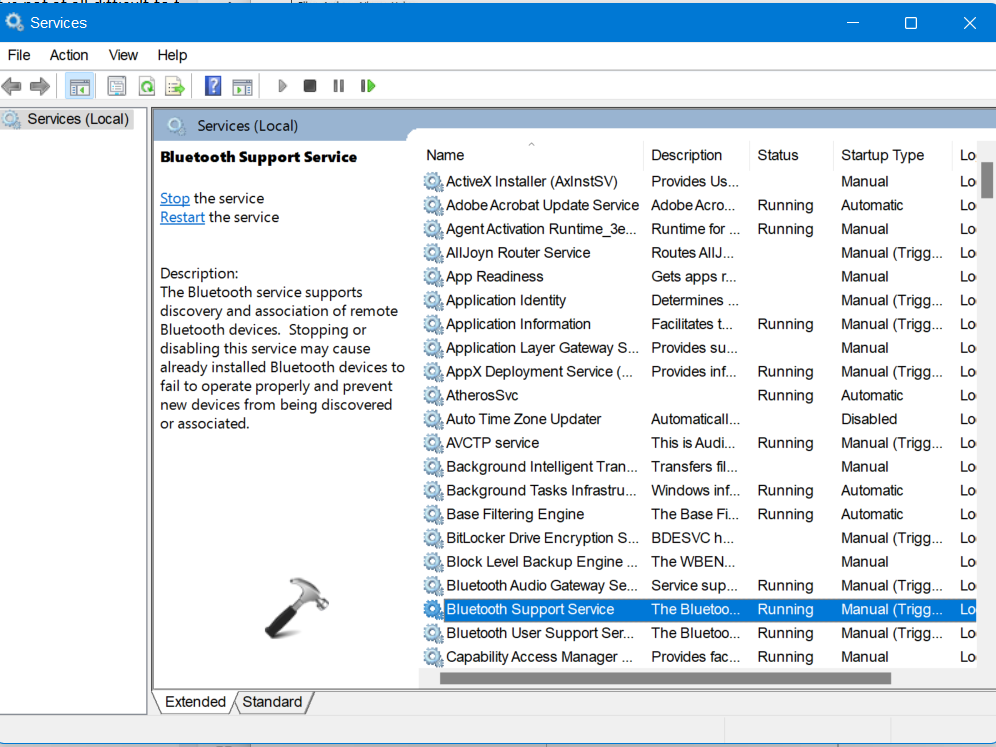The image size is (996, 747).
Task: Click the Show/Hide Console Tree toolbar icon
Action: [x=79, y=86]
